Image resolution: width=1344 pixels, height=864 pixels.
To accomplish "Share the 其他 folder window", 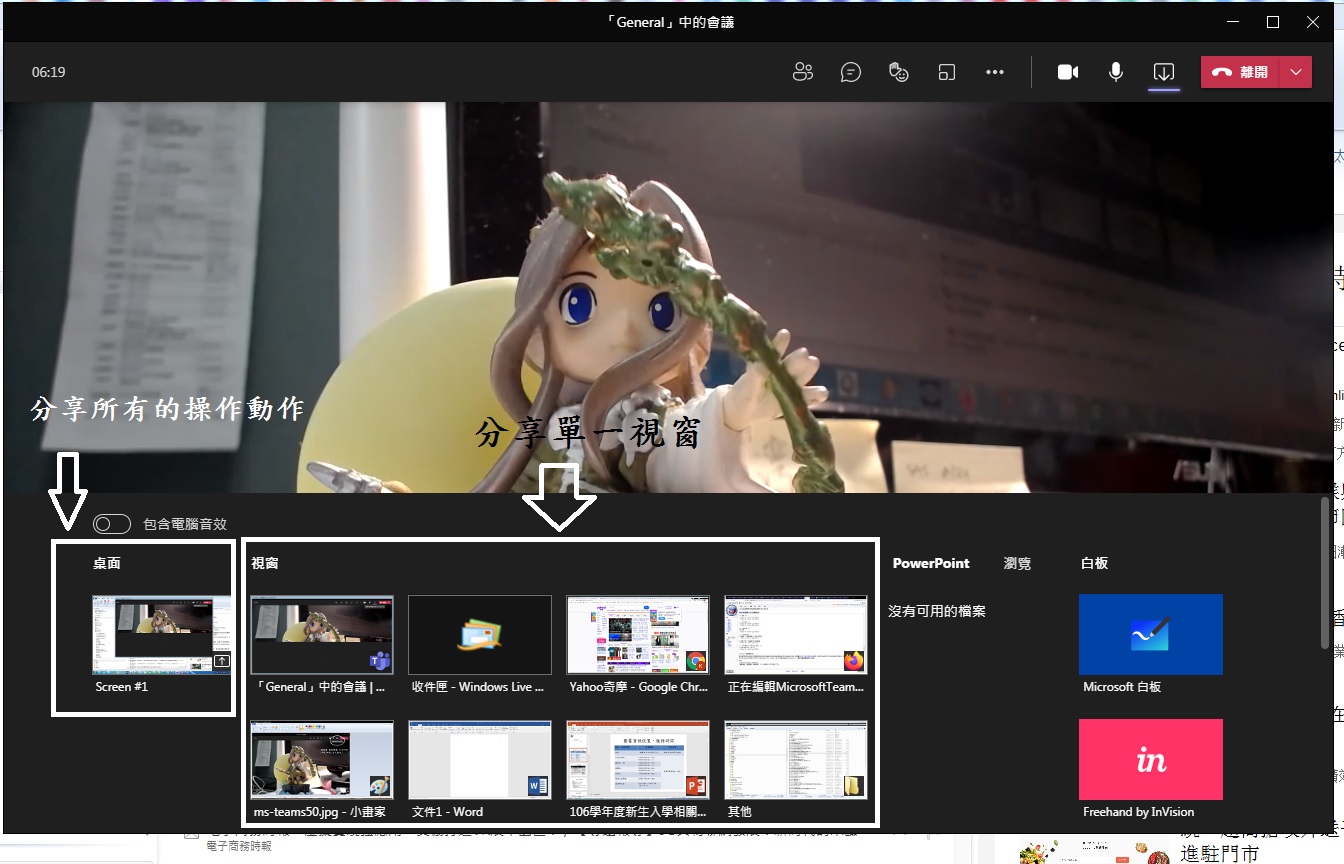I will (796, 759).
